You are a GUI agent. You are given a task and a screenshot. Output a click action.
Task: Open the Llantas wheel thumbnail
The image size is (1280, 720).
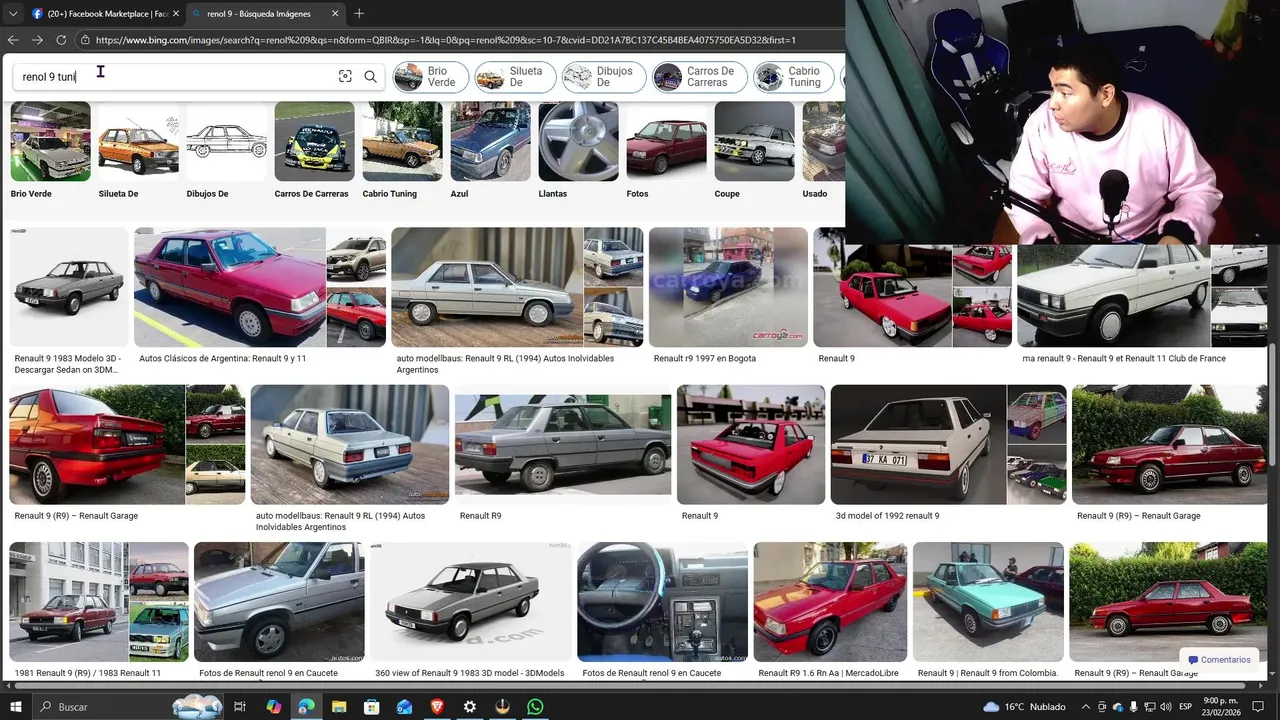(x=578, y=141)
